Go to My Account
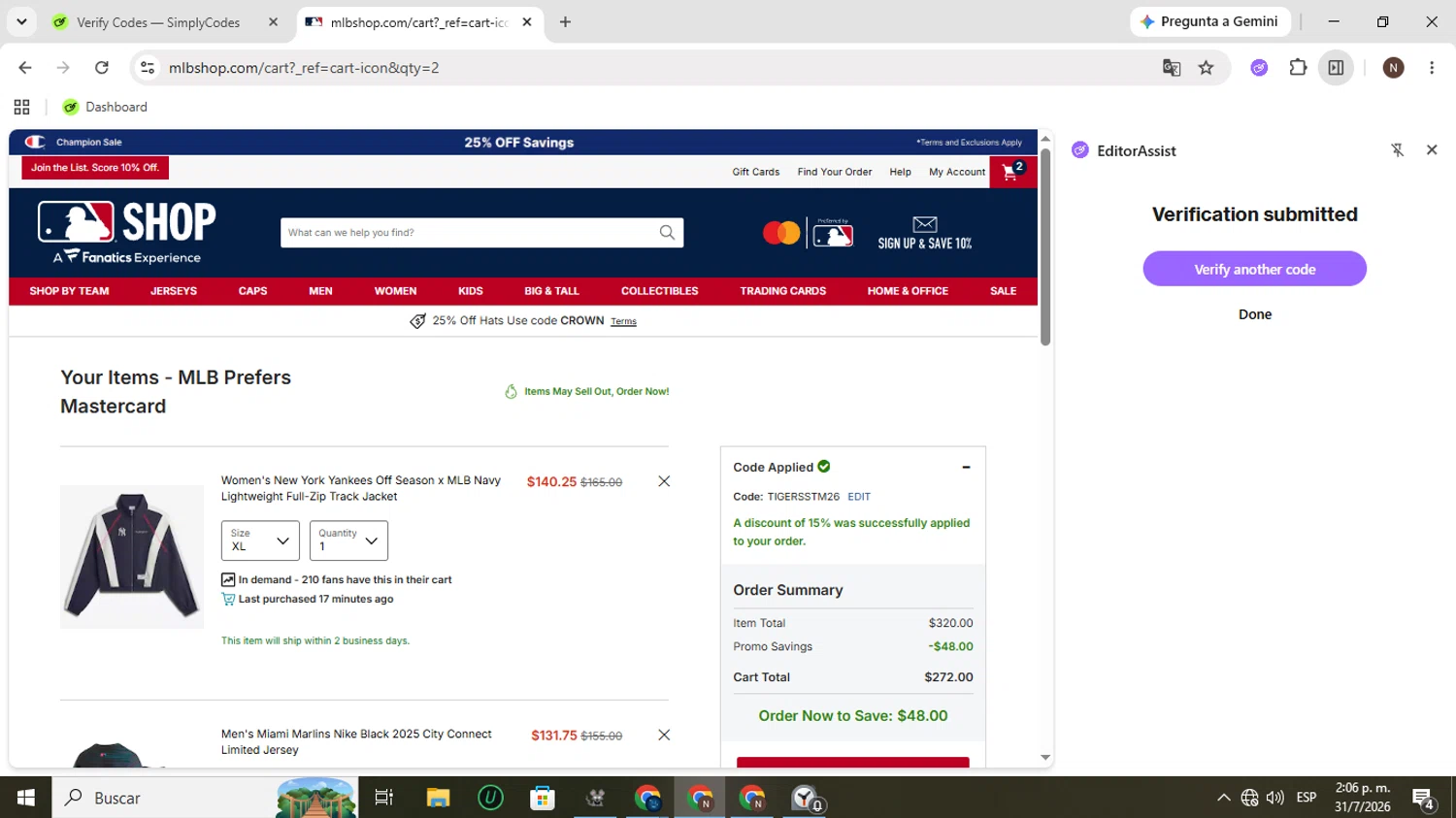Viewport: 1456px width, 818px height. pos(957,172)
